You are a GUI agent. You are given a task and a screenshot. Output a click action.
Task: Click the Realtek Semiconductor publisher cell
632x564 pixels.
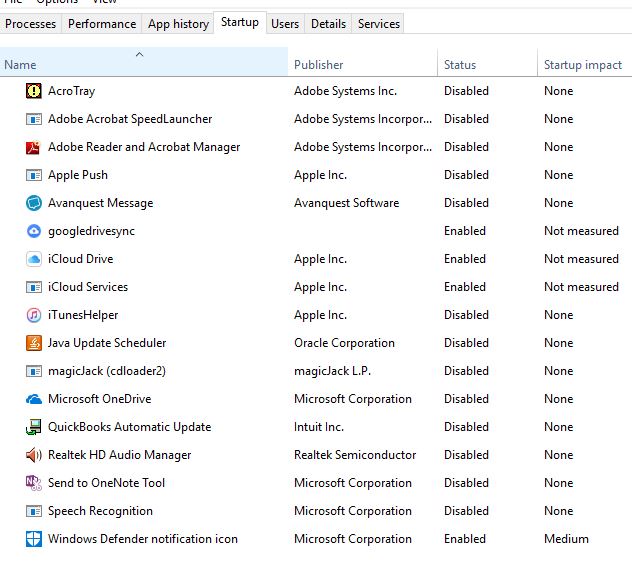[355, 455]
